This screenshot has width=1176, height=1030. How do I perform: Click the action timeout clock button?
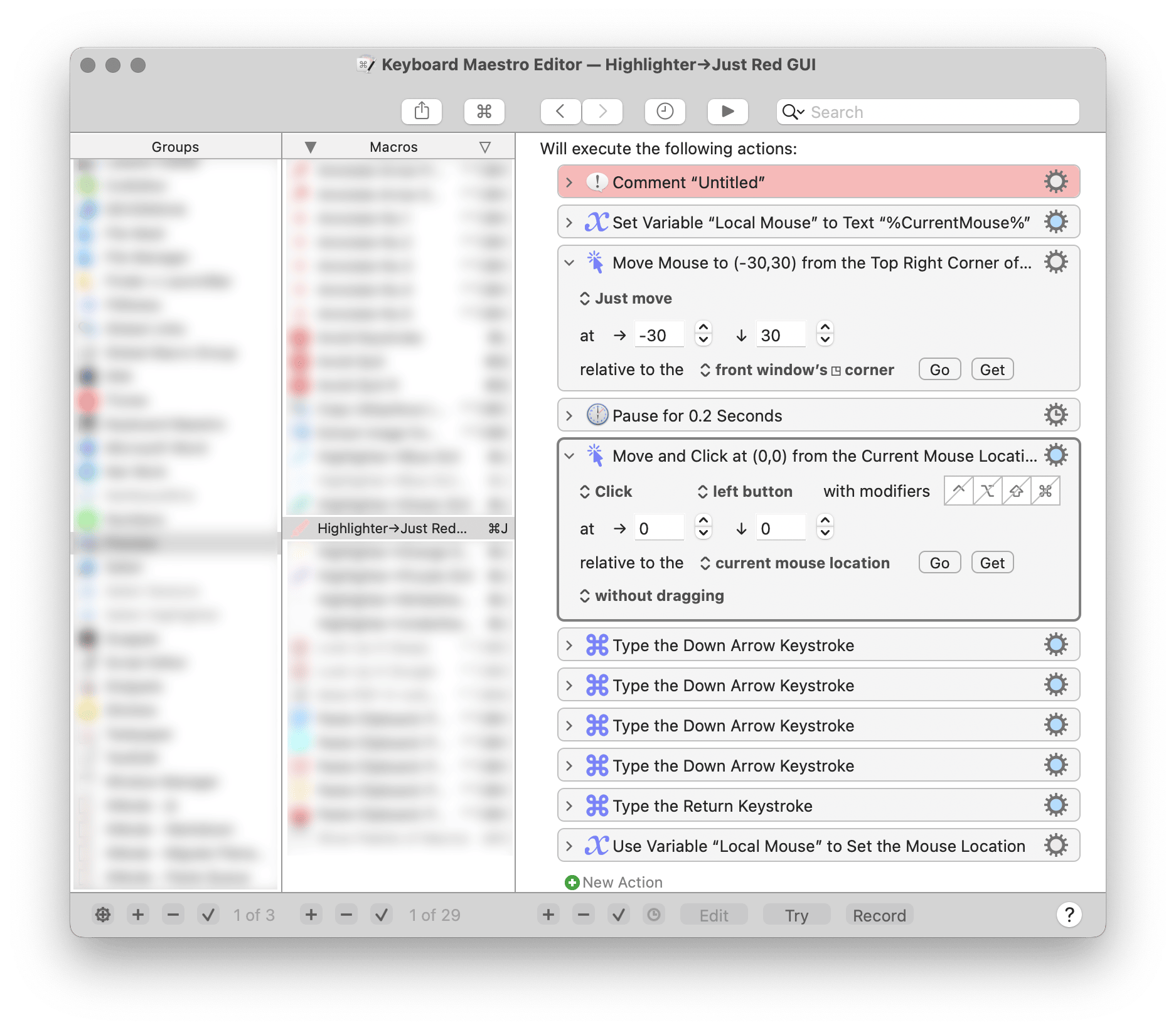(654, 915)
